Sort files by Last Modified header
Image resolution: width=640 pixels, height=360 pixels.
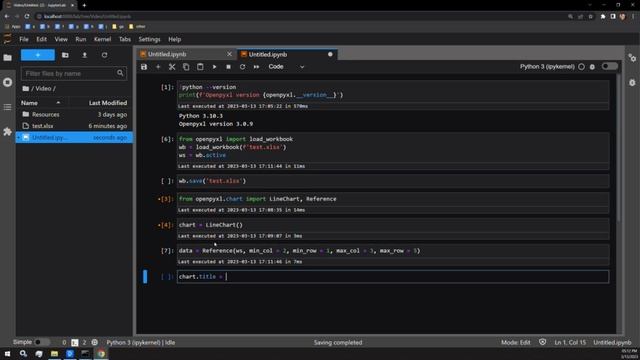(x=108, y=103)
